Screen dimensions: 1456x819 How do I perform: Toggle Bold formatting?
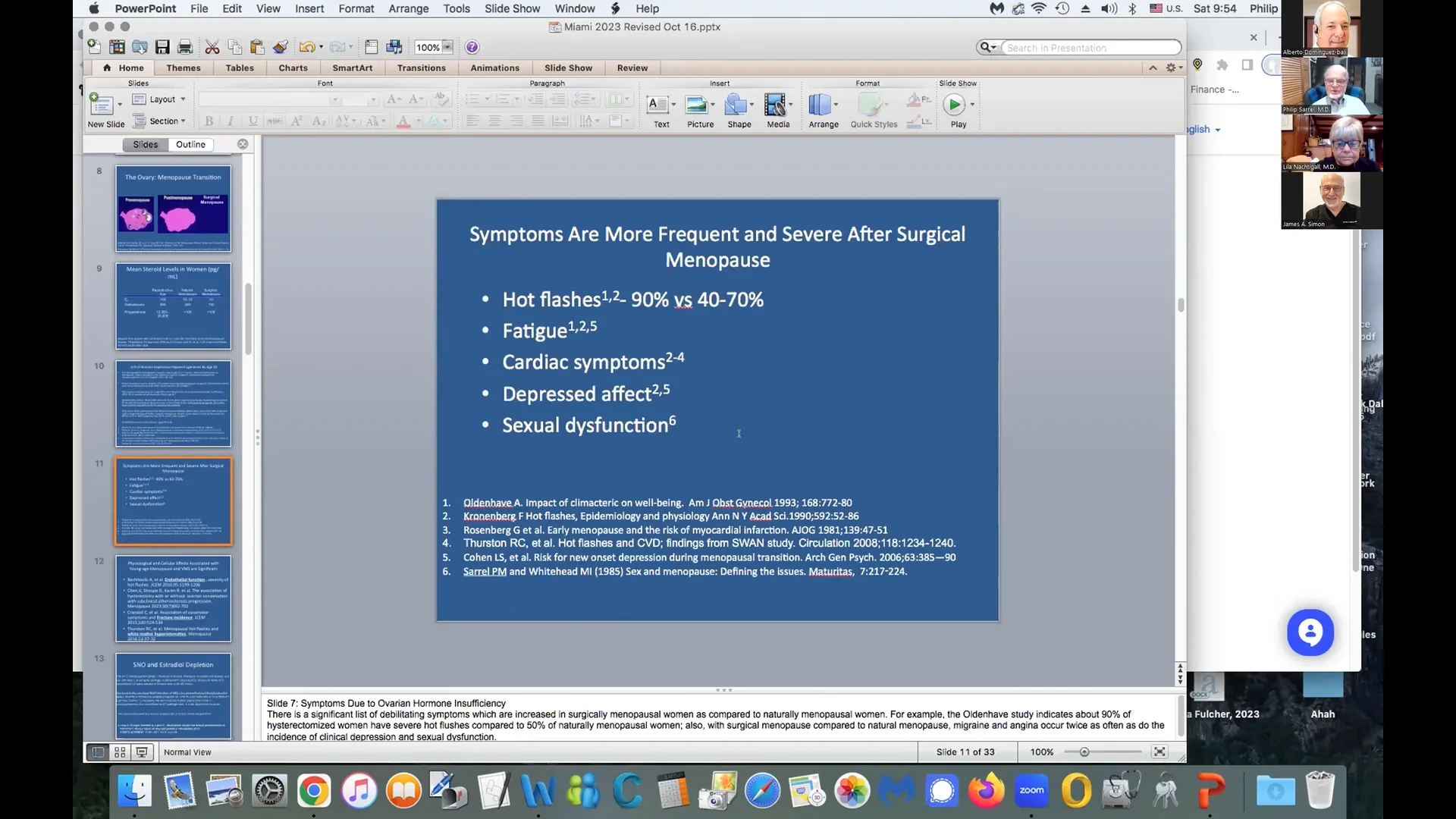pos(209,121)
